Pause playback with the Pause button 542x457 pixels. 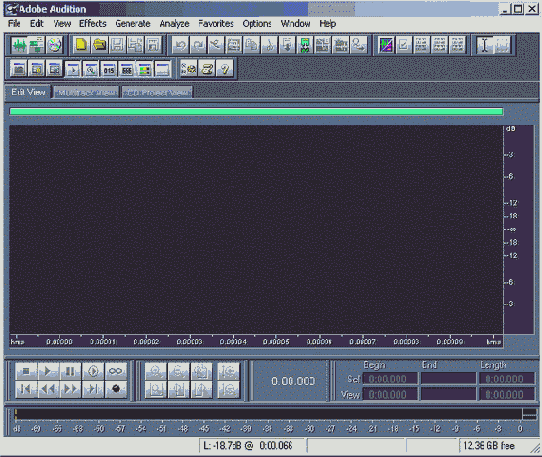pyautogui.click(x=71, y=371)
